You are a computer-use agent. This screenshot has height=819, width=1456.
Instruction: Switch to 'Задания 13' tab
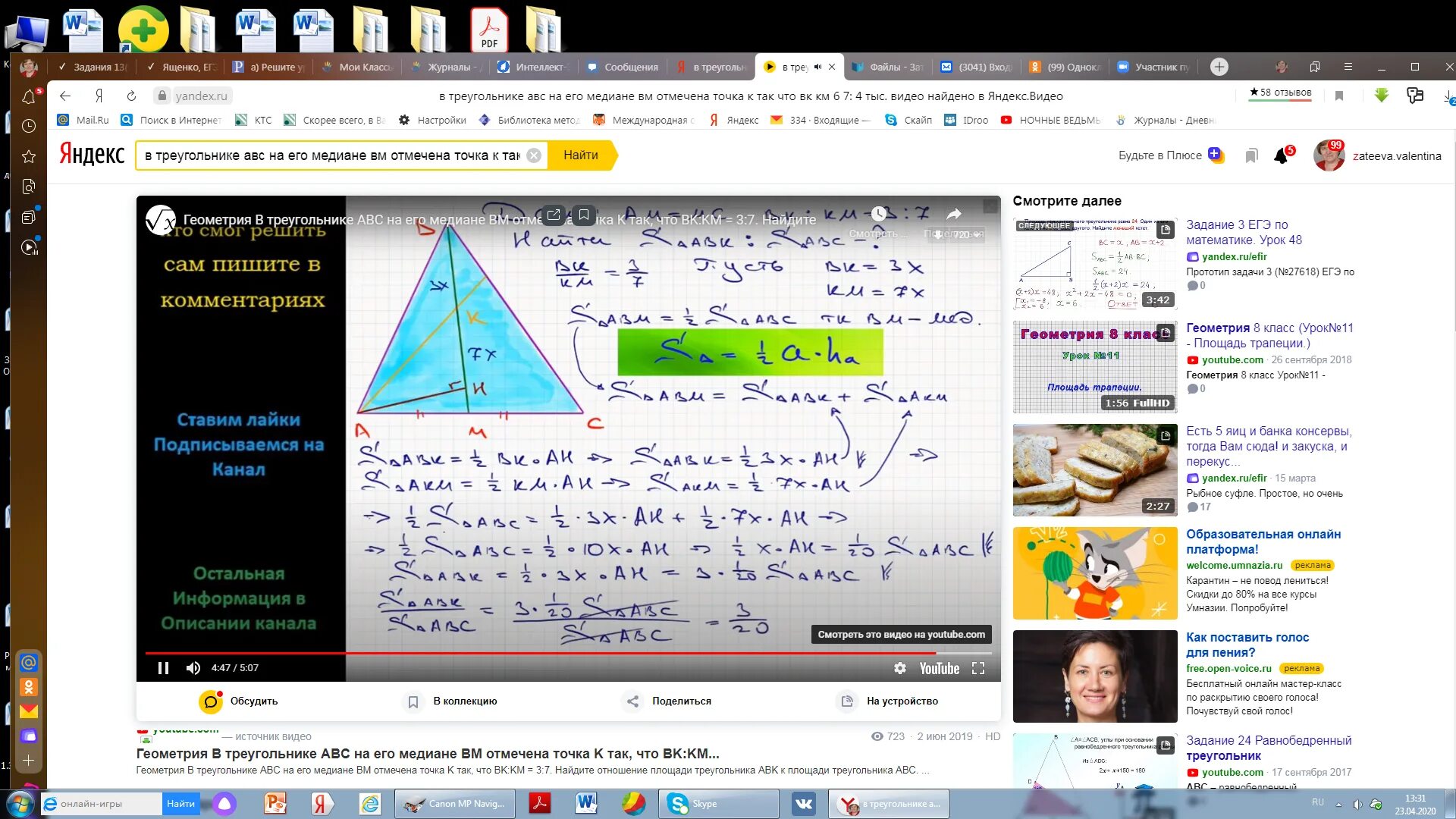click(x=93, y=67)
